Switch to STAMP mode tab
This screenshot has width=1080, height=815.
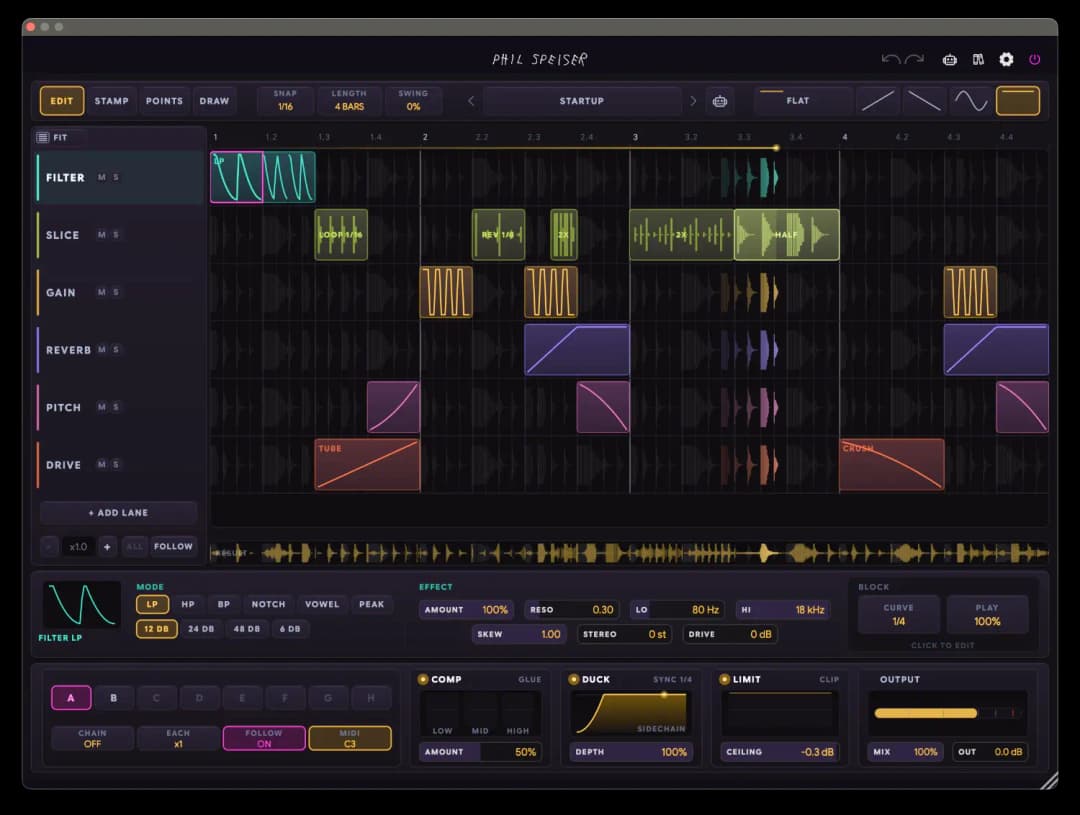pos(112,101)
